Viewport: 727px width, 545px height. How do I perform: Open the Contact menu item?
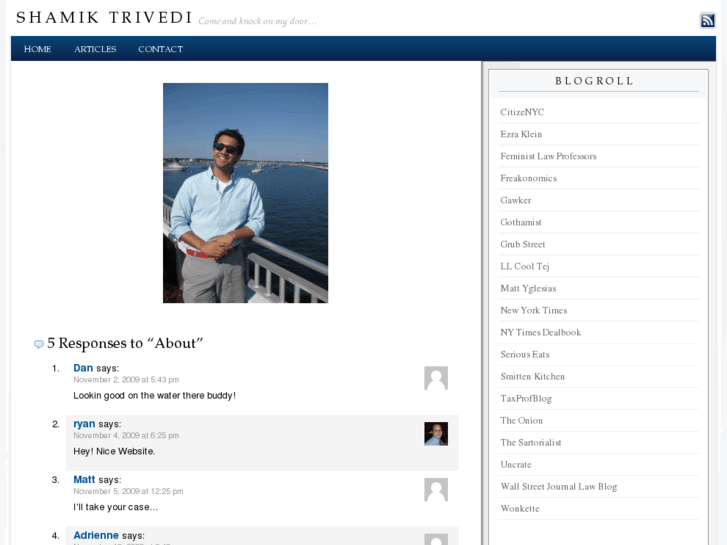pos(160,49)
